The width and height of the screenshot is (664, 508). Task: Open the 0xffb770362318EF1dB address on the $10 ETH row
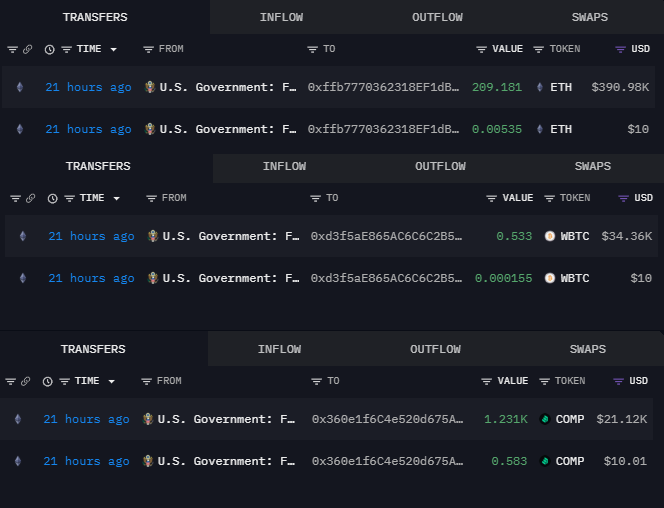coord(383,129)
